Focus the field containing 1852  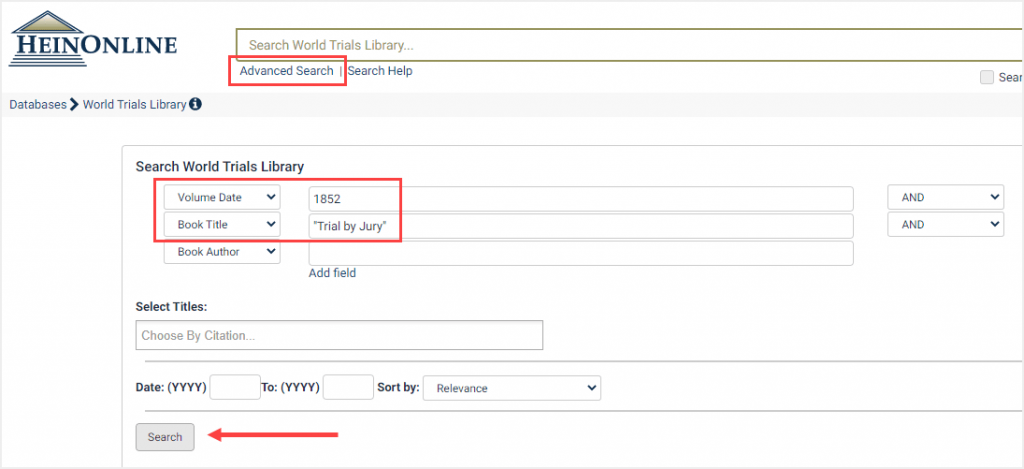pos(581,199)
